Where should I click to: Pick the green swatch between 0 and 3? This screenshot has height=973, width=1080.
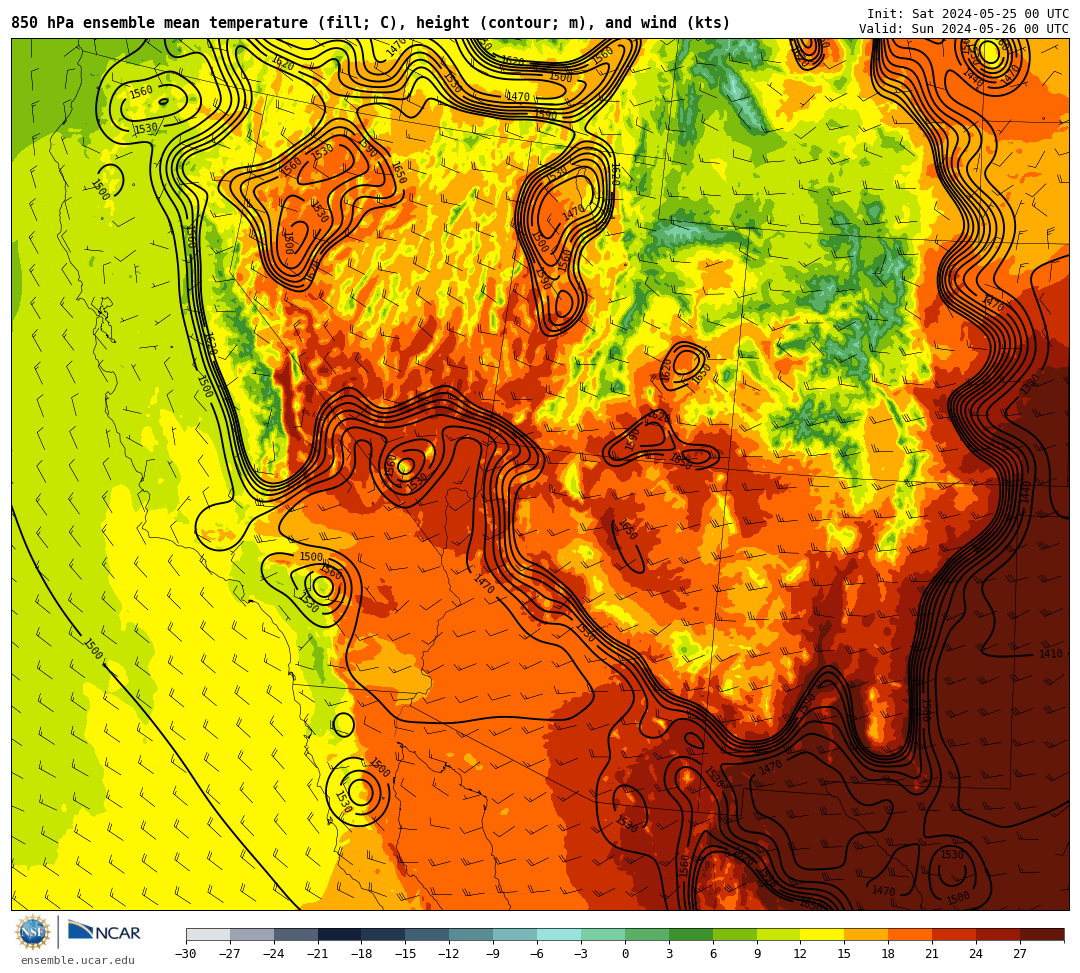click(x=647, y=934)
